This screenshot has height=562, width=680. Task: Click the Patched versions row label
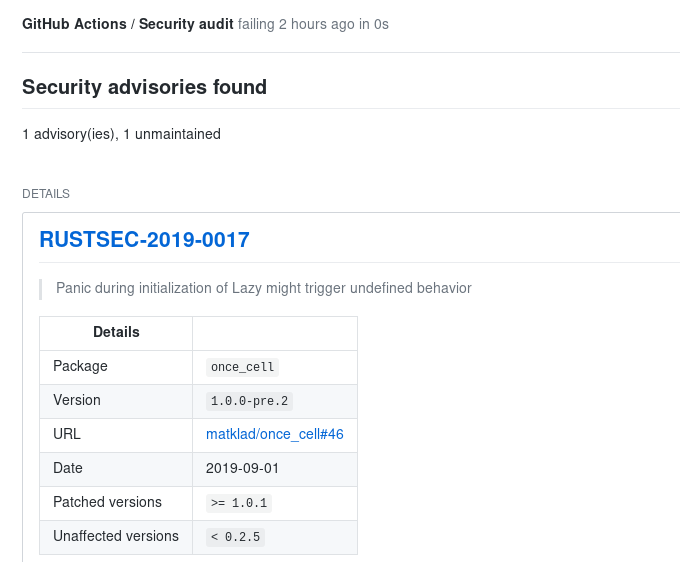click(107, 502)
